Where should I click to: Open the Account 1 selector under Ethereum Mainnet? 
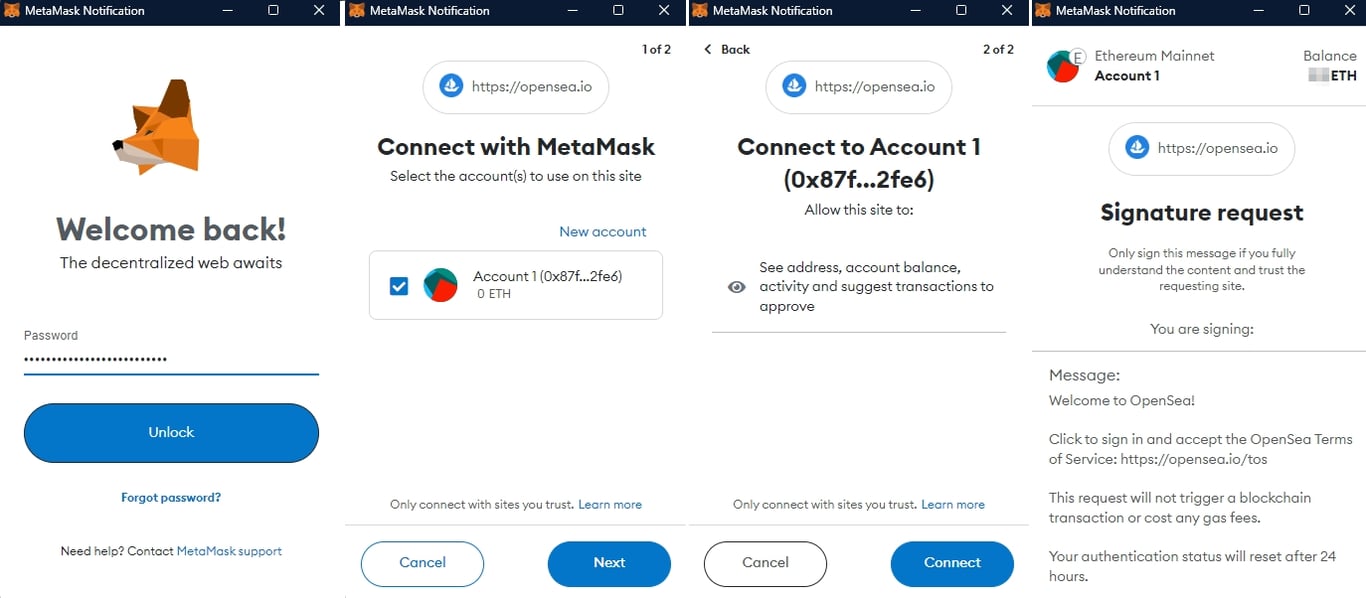1128,75
